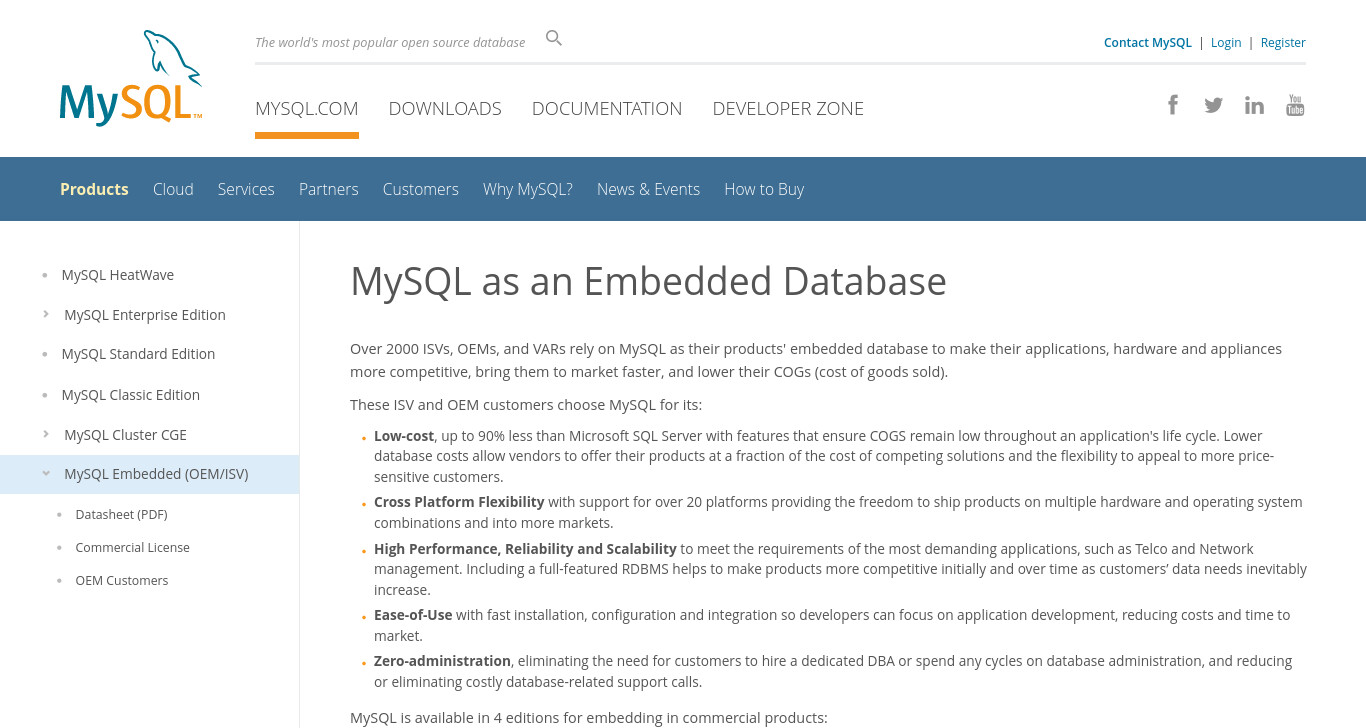Go to How to Buy
Viewport: 1366px width, 728px height.
click(764, 189)
